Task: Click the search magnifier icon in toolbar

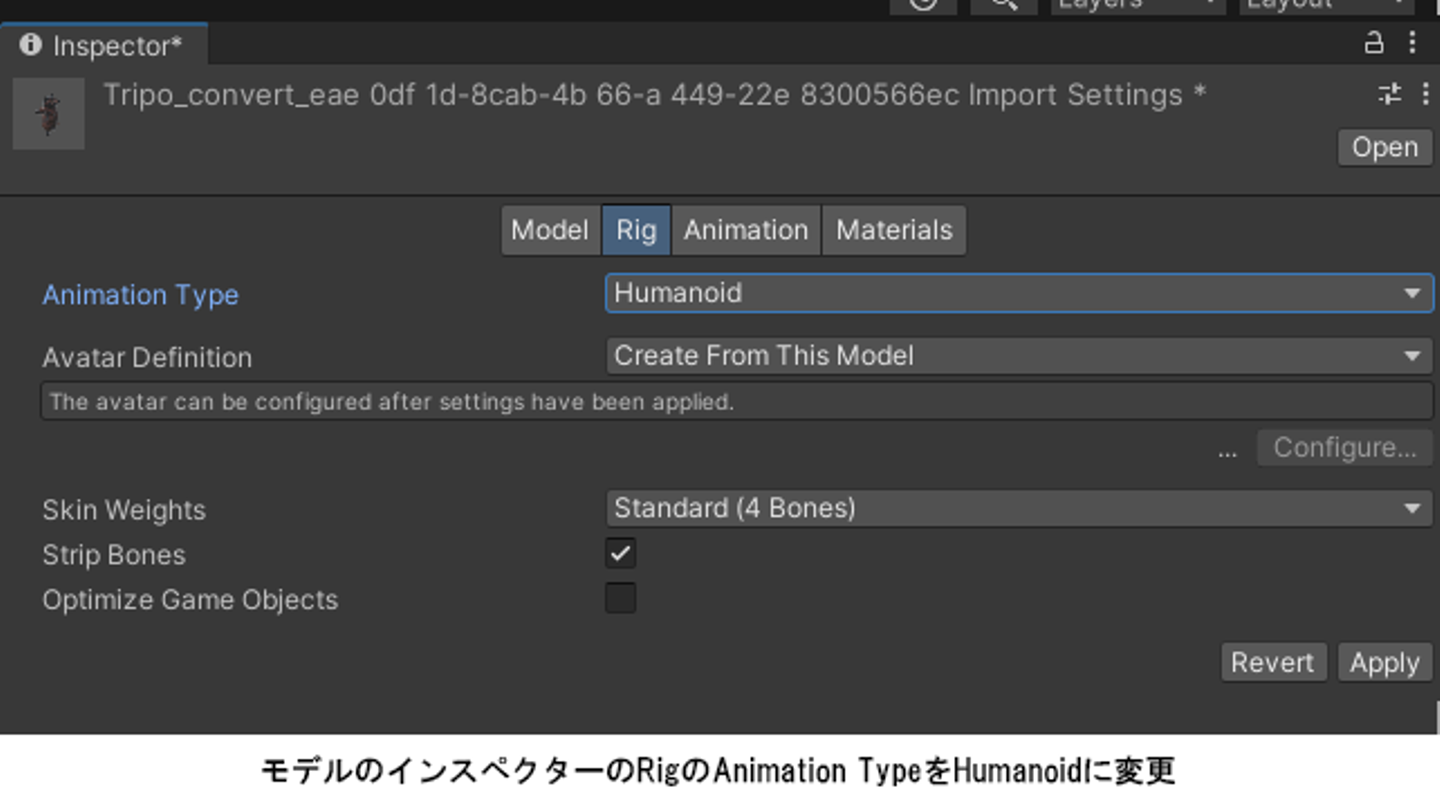Action: (1003, 5)
